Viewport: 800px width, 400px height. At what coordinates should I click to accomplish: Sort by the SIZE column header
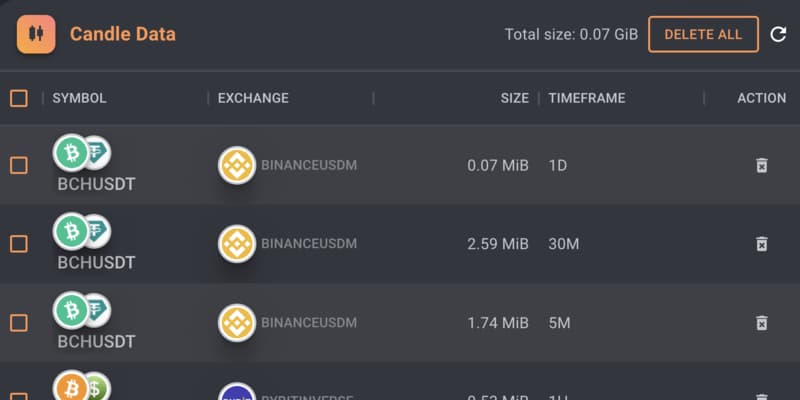[514, 98]
